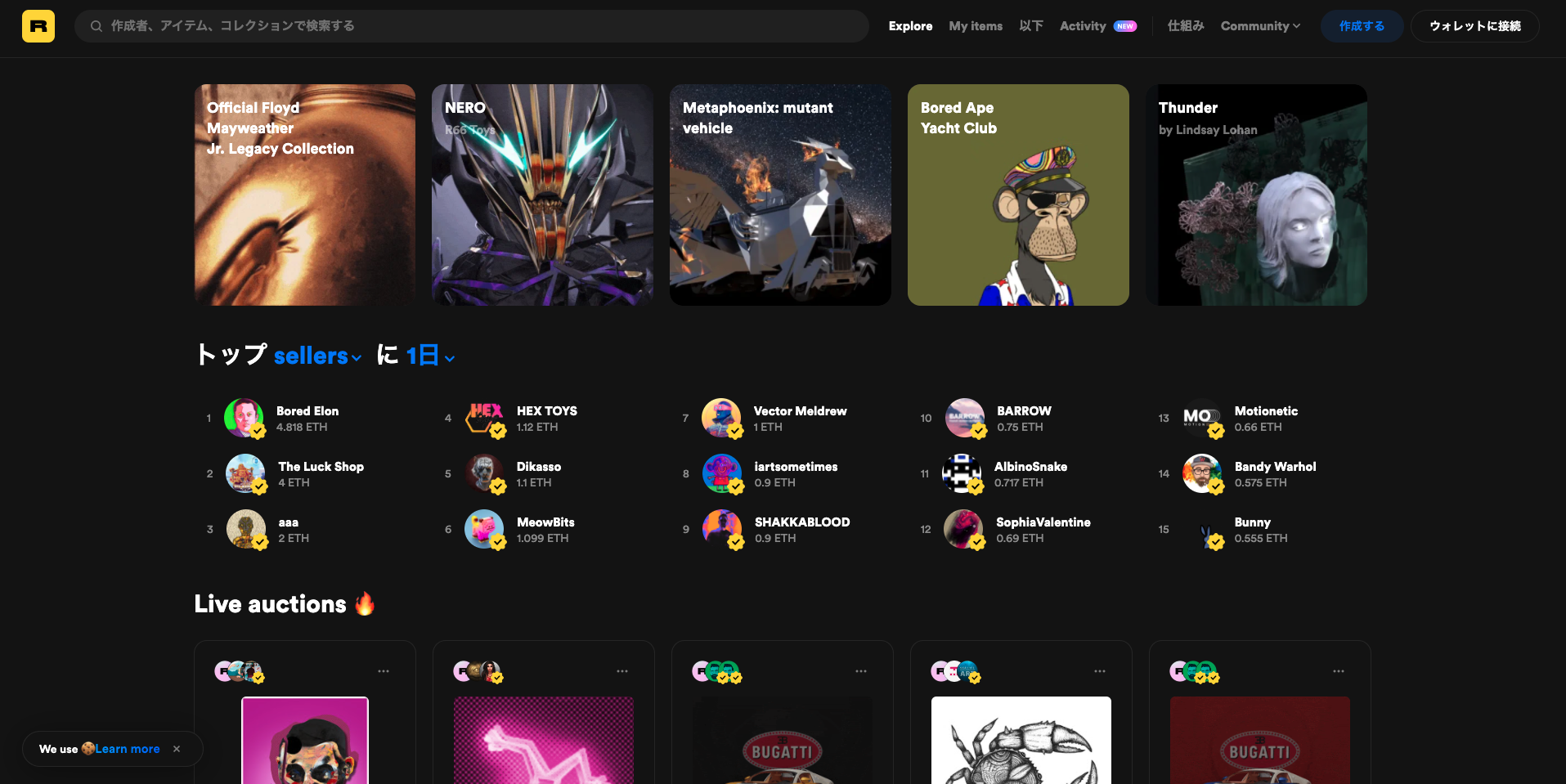Open three-dot menu on crab artwork card
The image size is (1566, 784).
pyautogui.click(x=1100, y=671)
